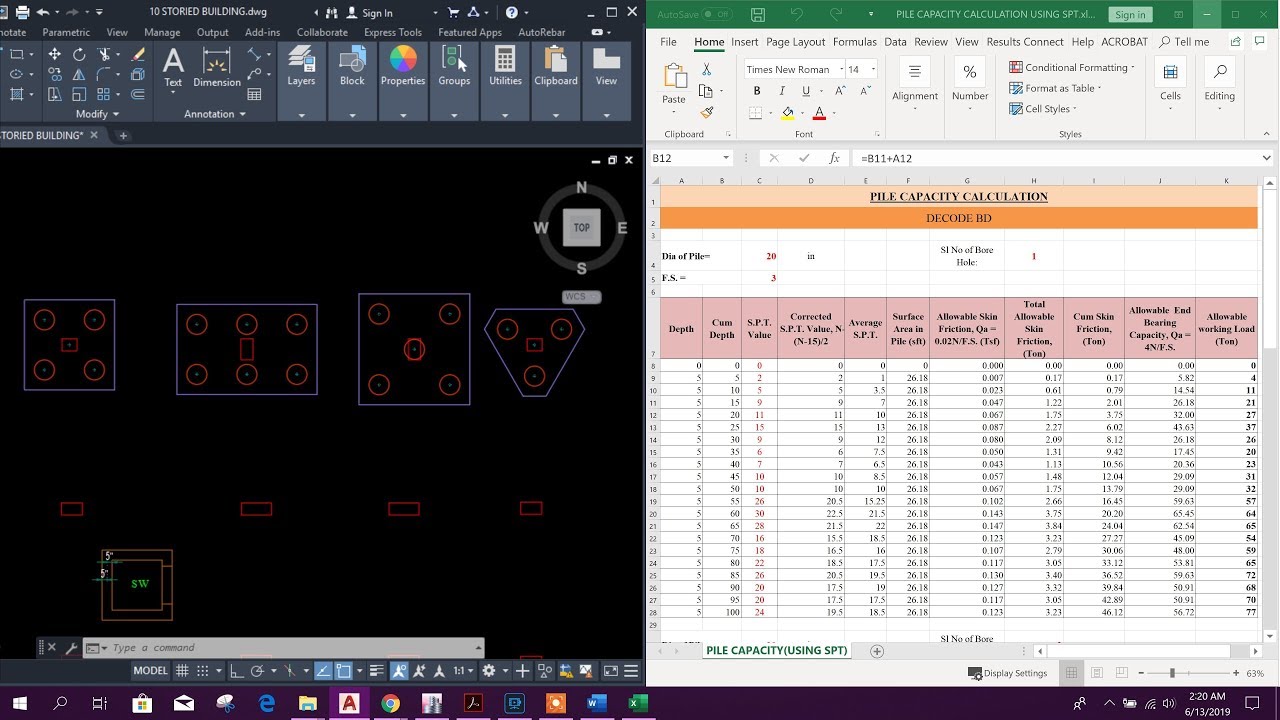
Task: Toggle annotation visibility in AutoCAD status bar
Action: (x=399, y=671)
